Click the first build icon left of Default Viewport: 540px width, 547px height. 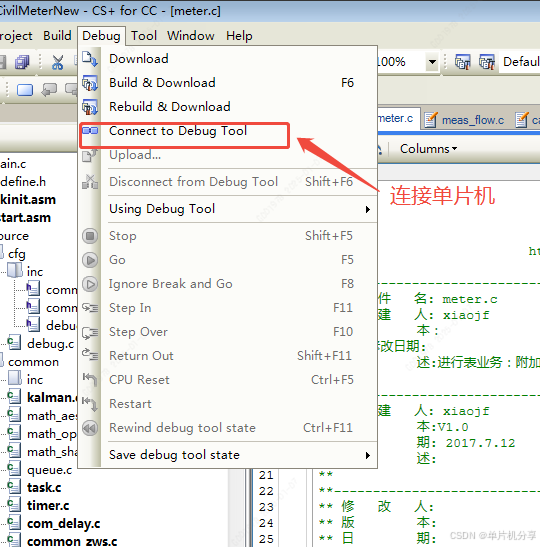463,62
